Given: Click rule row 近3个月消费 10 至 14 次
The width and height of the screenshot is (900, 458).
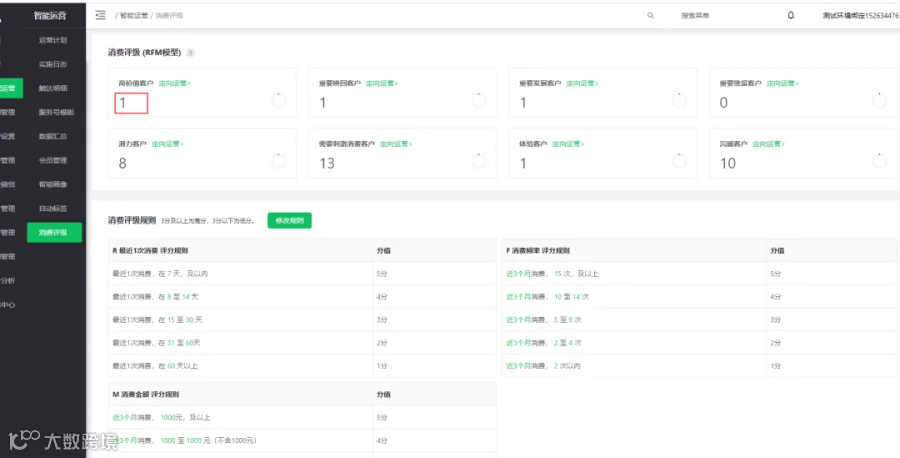Looking at the screenshot, I should click(700, 297).
